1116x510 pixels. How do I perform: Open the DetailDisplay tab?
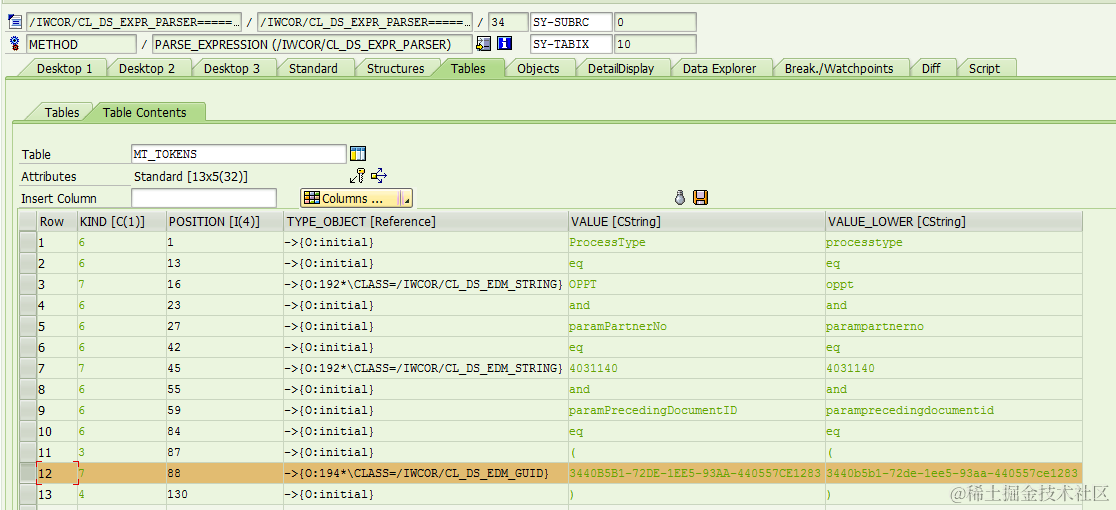621,68
